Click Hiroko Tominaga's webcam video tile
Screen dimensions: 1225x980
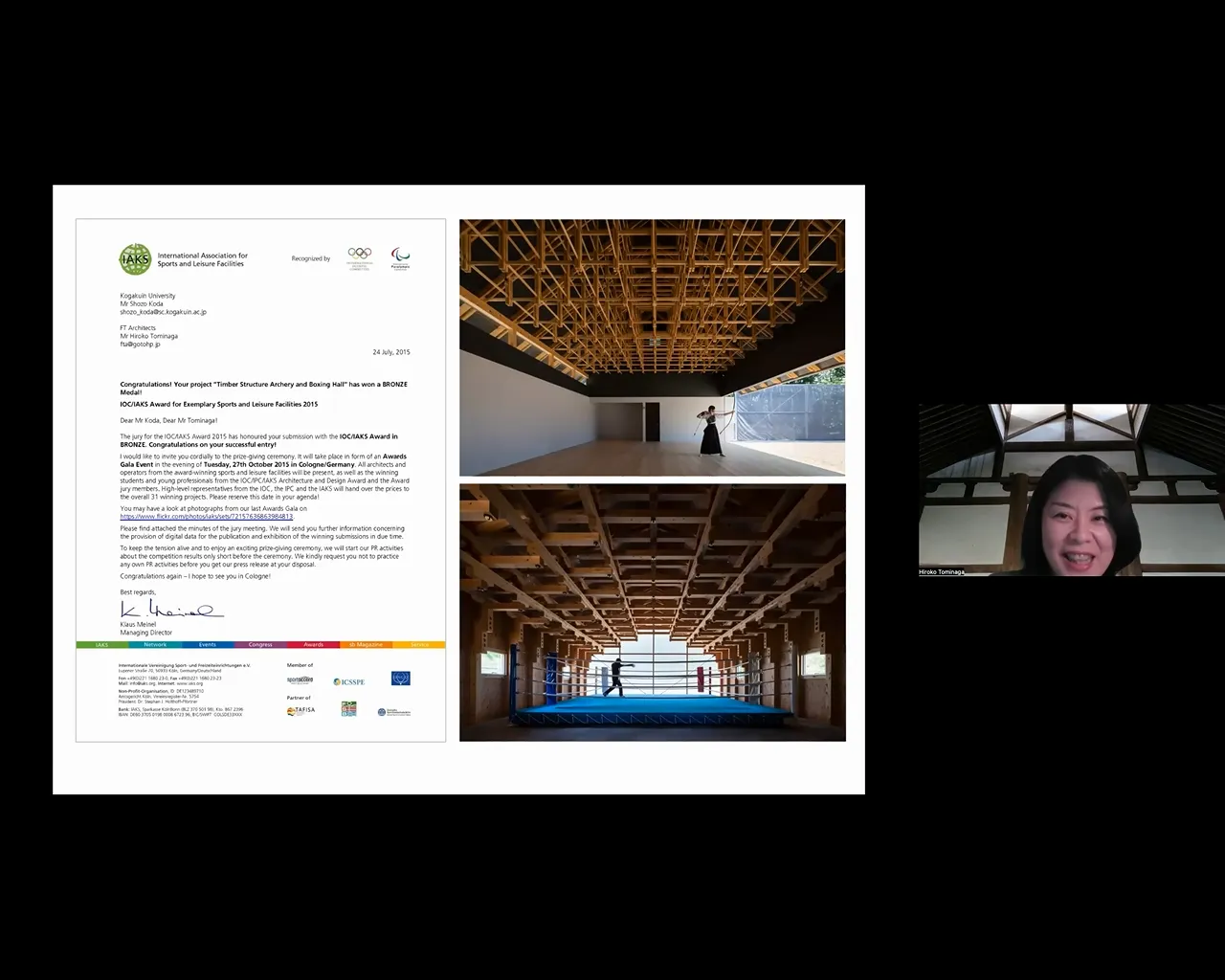coord(1071,490)
